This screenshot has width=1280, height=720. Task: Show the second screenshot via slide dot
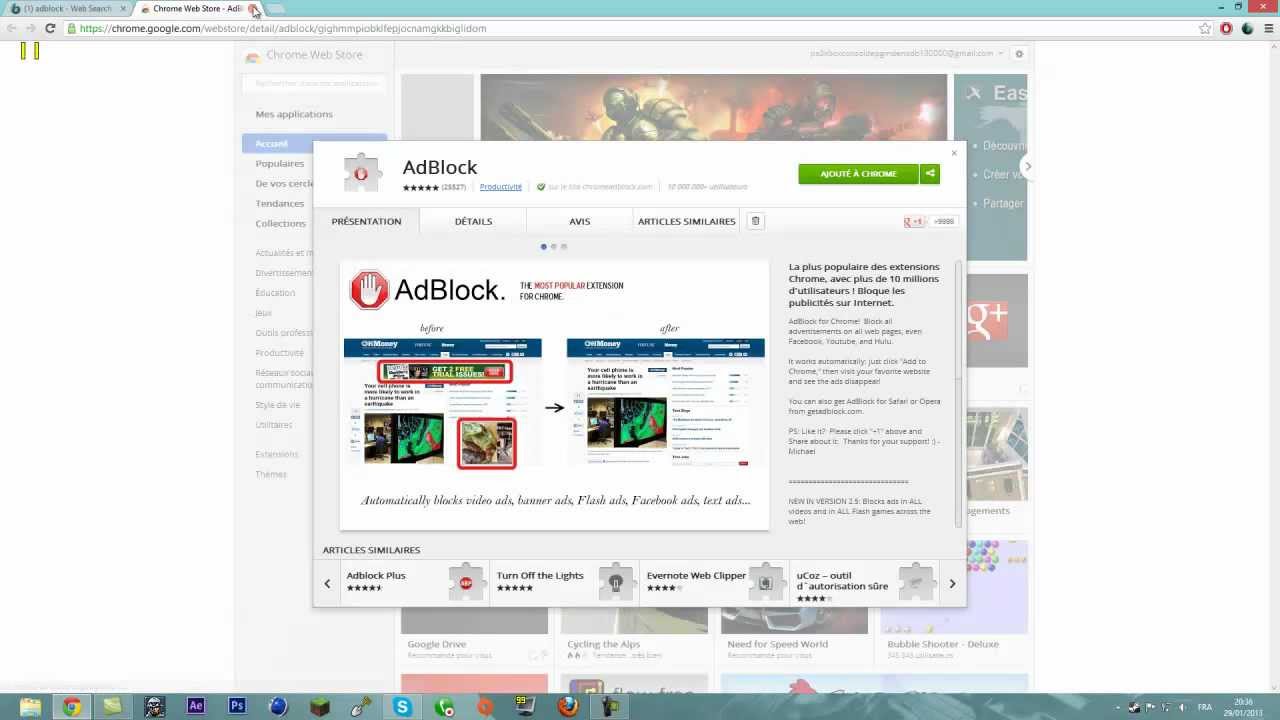(554, 246)
